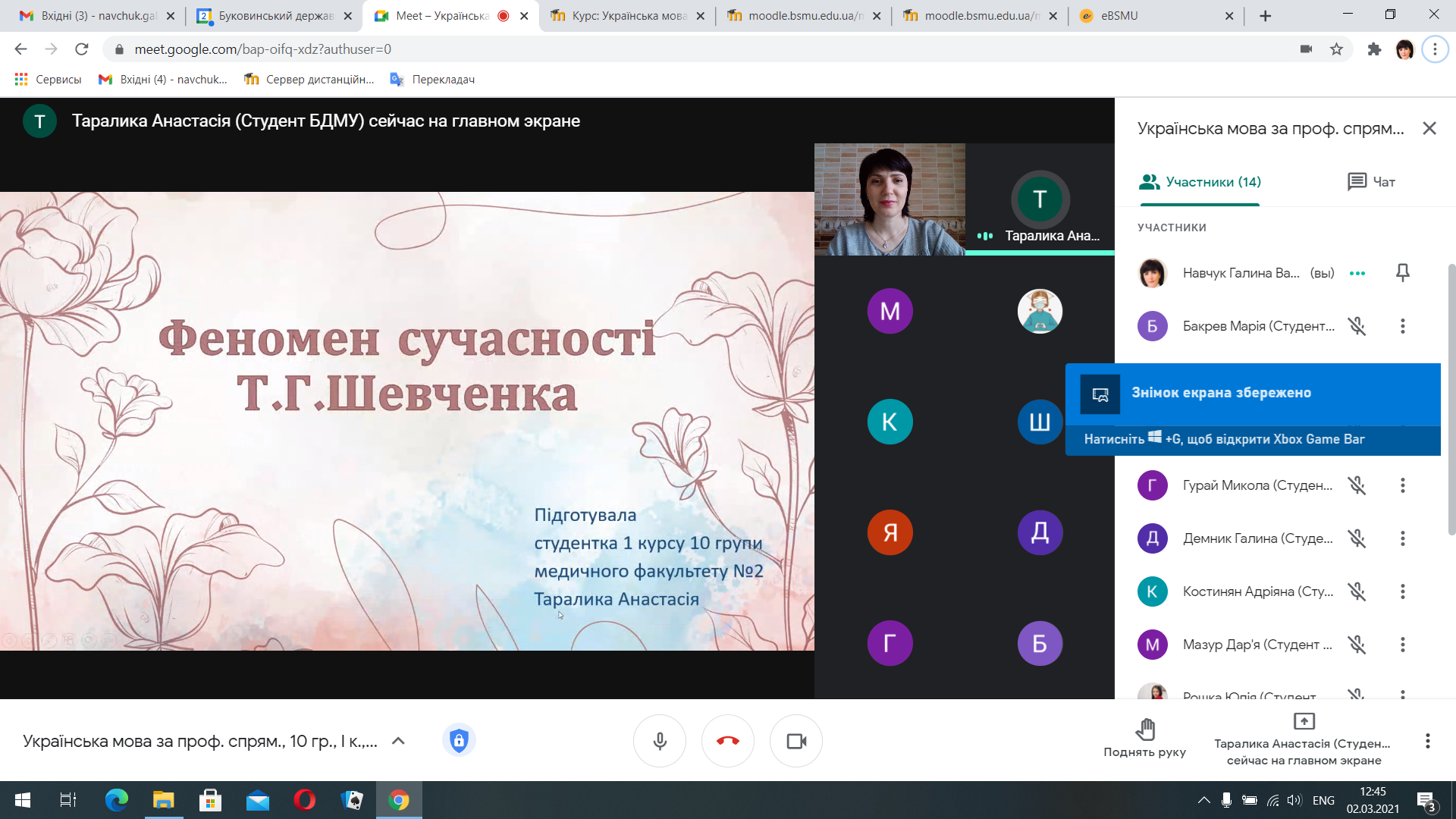The height and width of the screenshot is (819, 1456).
Task: Mute Мазур Дар'я microphone icon
Action: tap(1357, 645)
